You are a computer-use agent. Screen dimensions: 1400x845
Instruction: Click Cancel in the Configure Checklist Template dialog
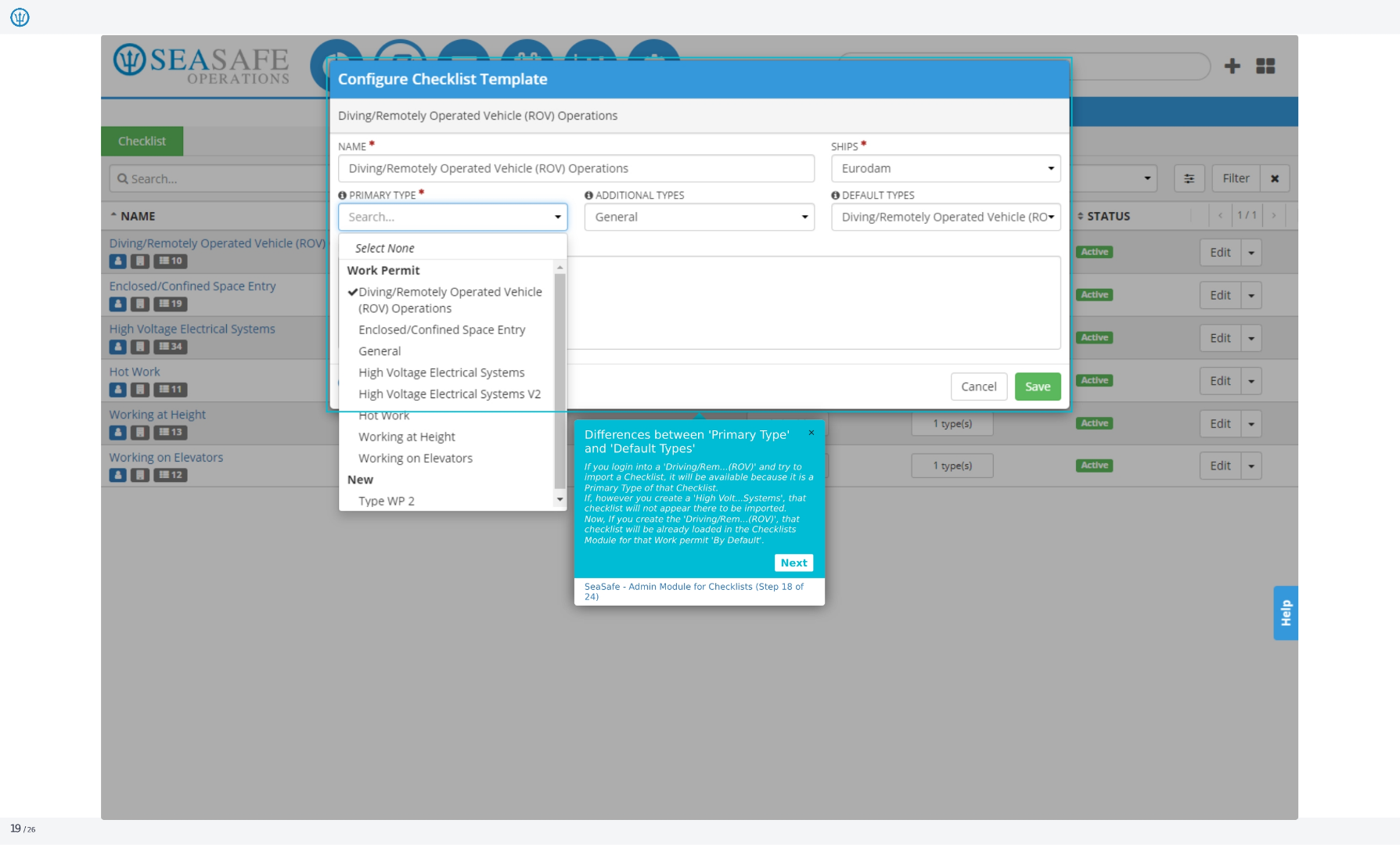978,387
